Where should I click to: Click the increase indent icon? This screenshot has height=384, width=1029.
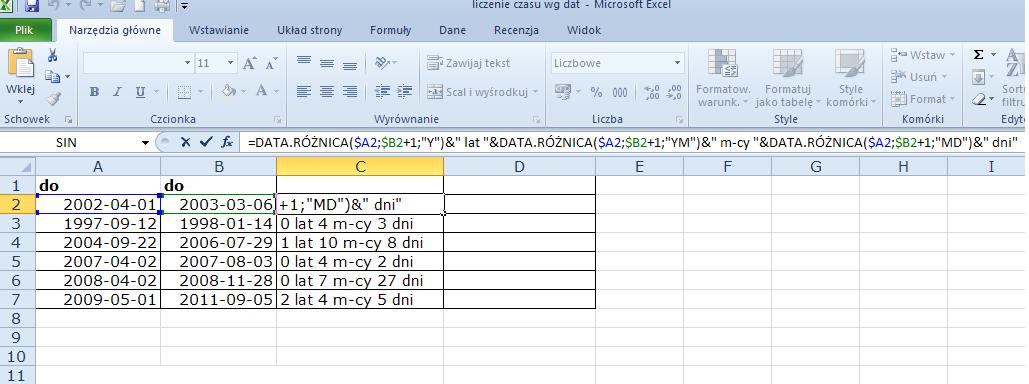(404, 92)
